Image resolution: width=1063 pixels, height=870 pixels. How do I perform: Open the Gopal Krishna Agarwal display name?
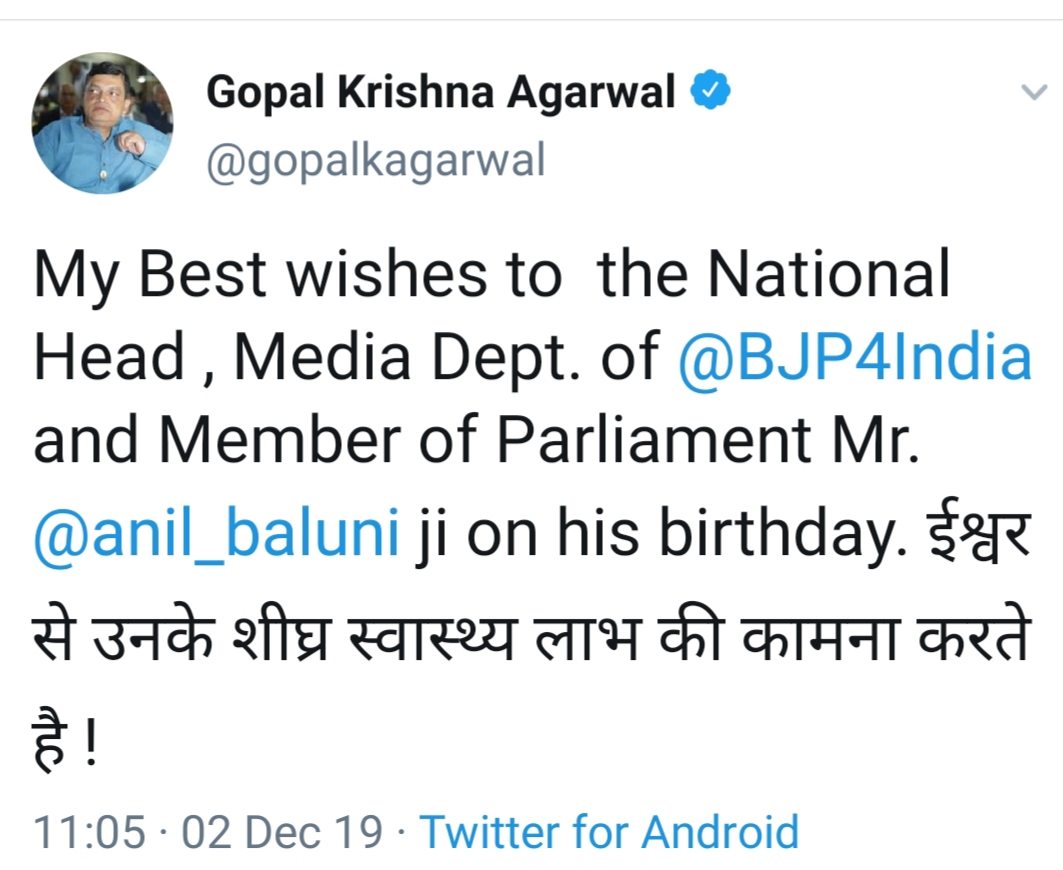click(441, 94)
